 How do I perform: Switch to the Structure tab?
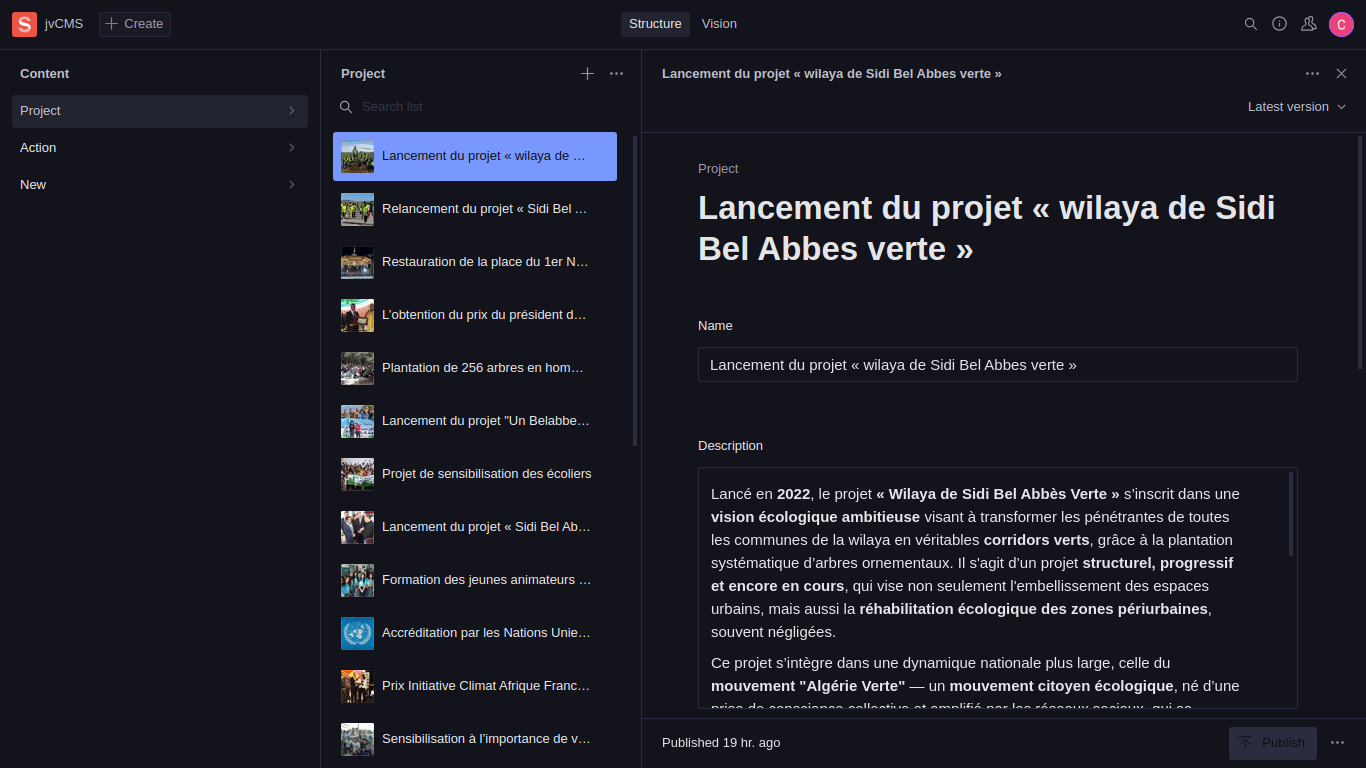point(655,23)
